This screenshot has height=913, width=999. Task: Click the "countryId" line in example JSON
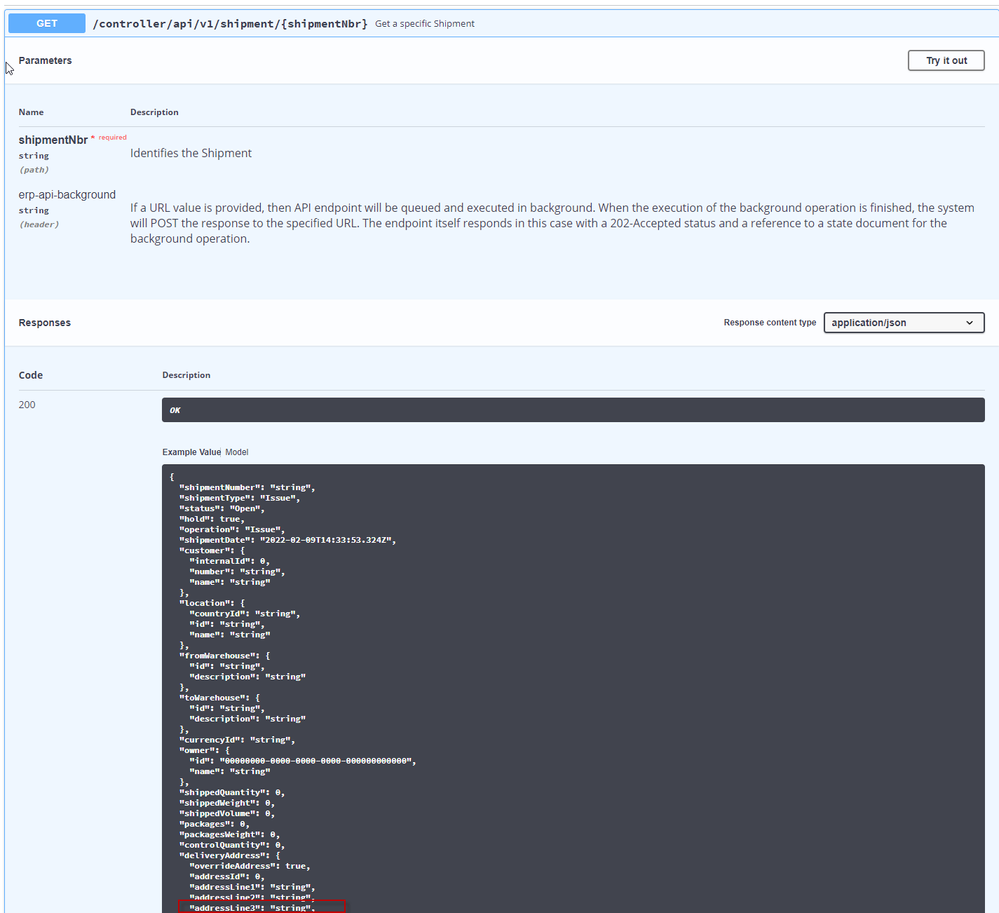[x=245, y=614]
